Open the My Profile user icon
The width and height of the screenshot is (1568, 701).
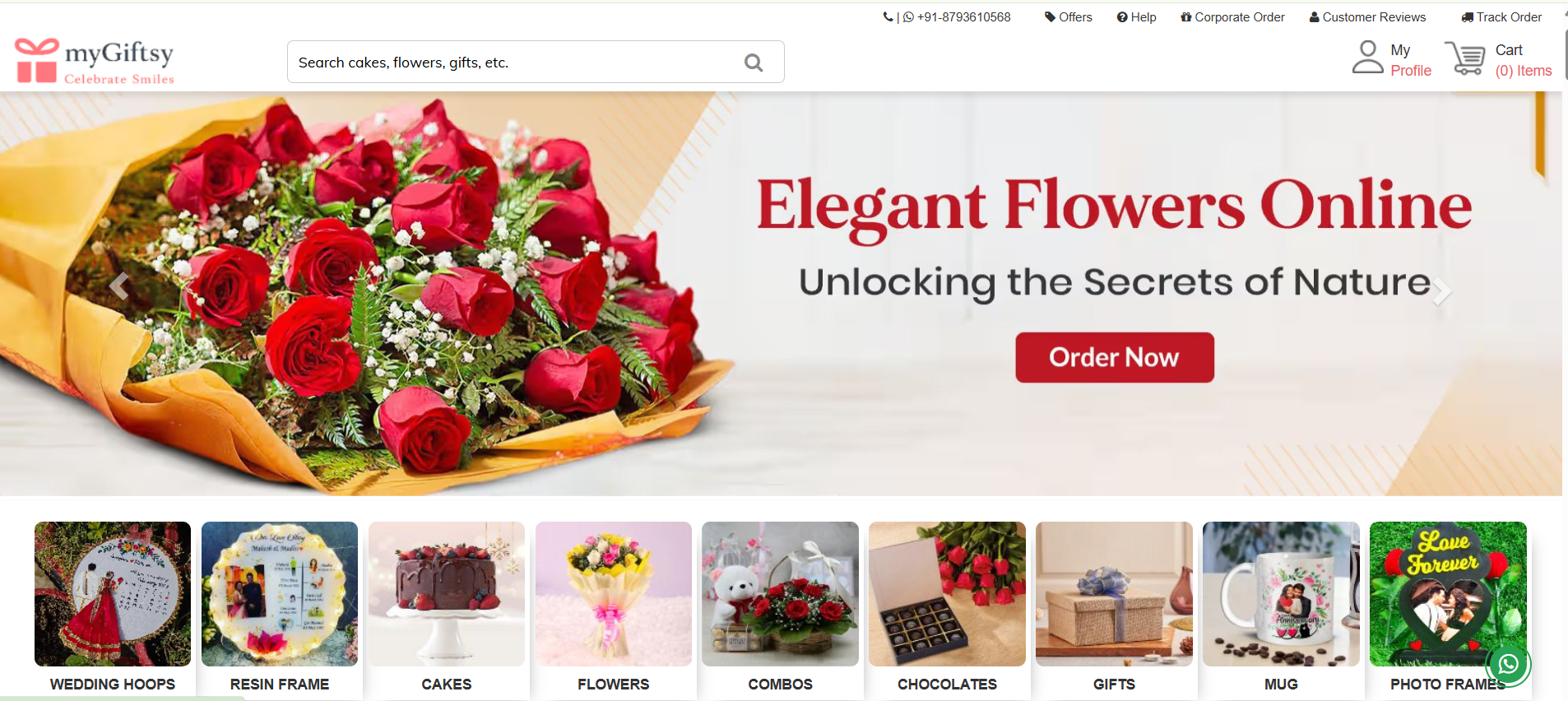[x=1367, y=58]
